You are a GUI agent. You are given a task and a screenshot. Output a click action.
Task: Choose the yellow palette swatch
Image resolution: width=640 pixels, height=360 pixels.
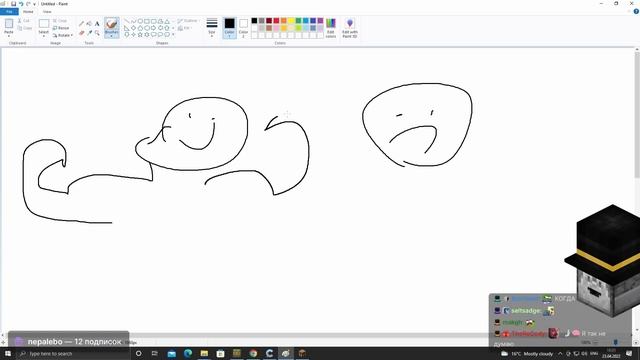click(x=291, y=20)
